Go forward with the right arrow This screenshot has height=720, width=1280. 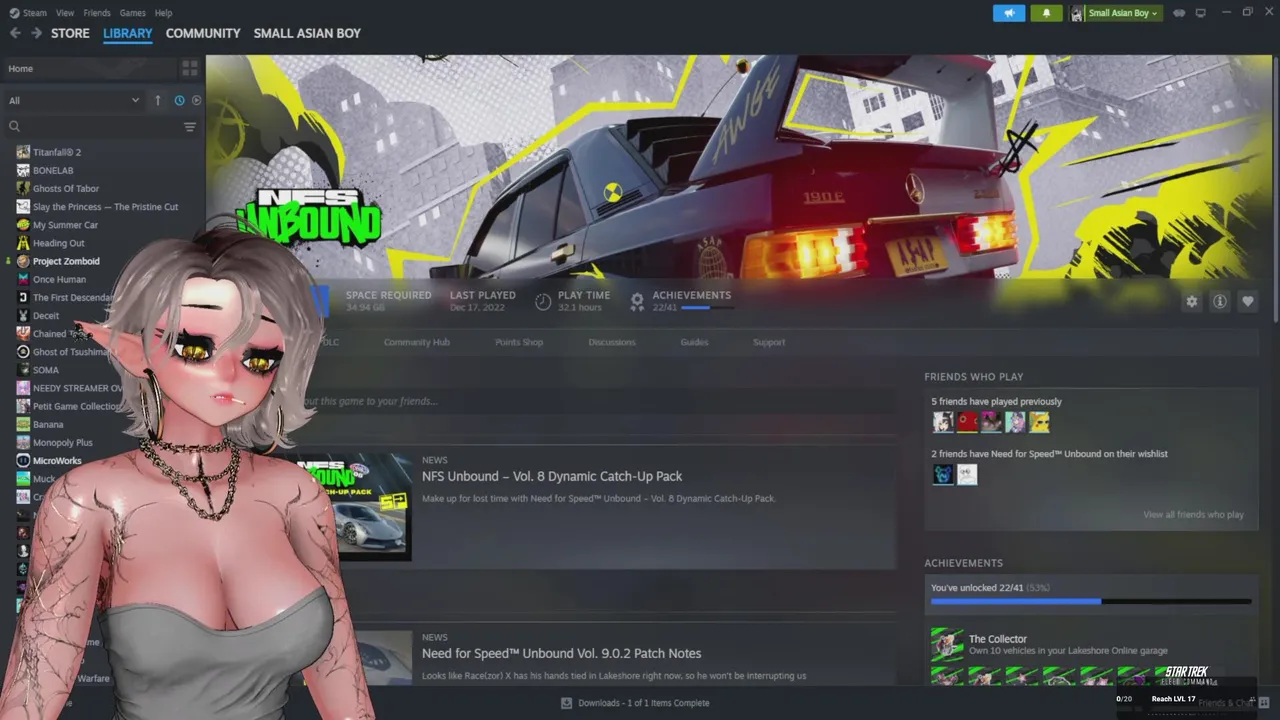coord(36,33)
